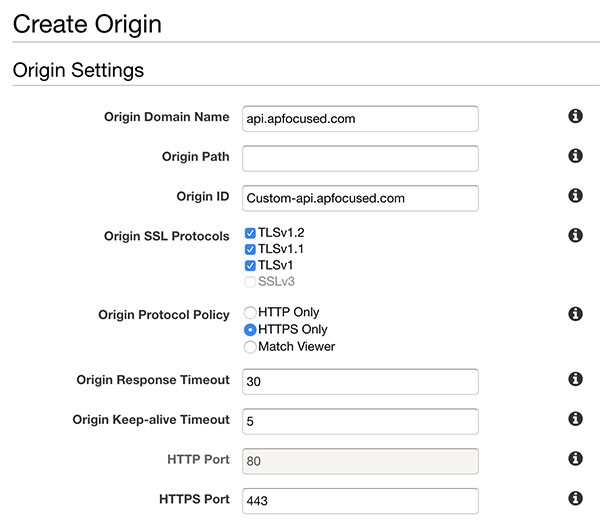Toggle the TLSv1.1 checkbox

tap(250, 249)
